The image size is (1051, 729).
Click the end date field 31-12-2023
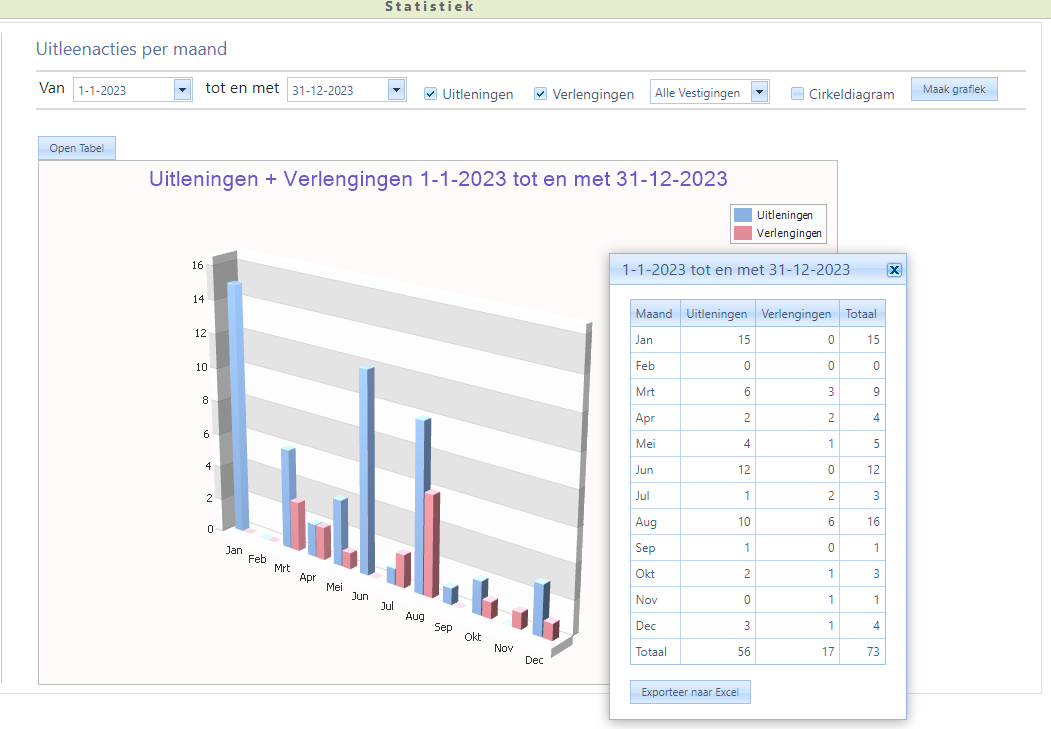(x=335, y=91)
